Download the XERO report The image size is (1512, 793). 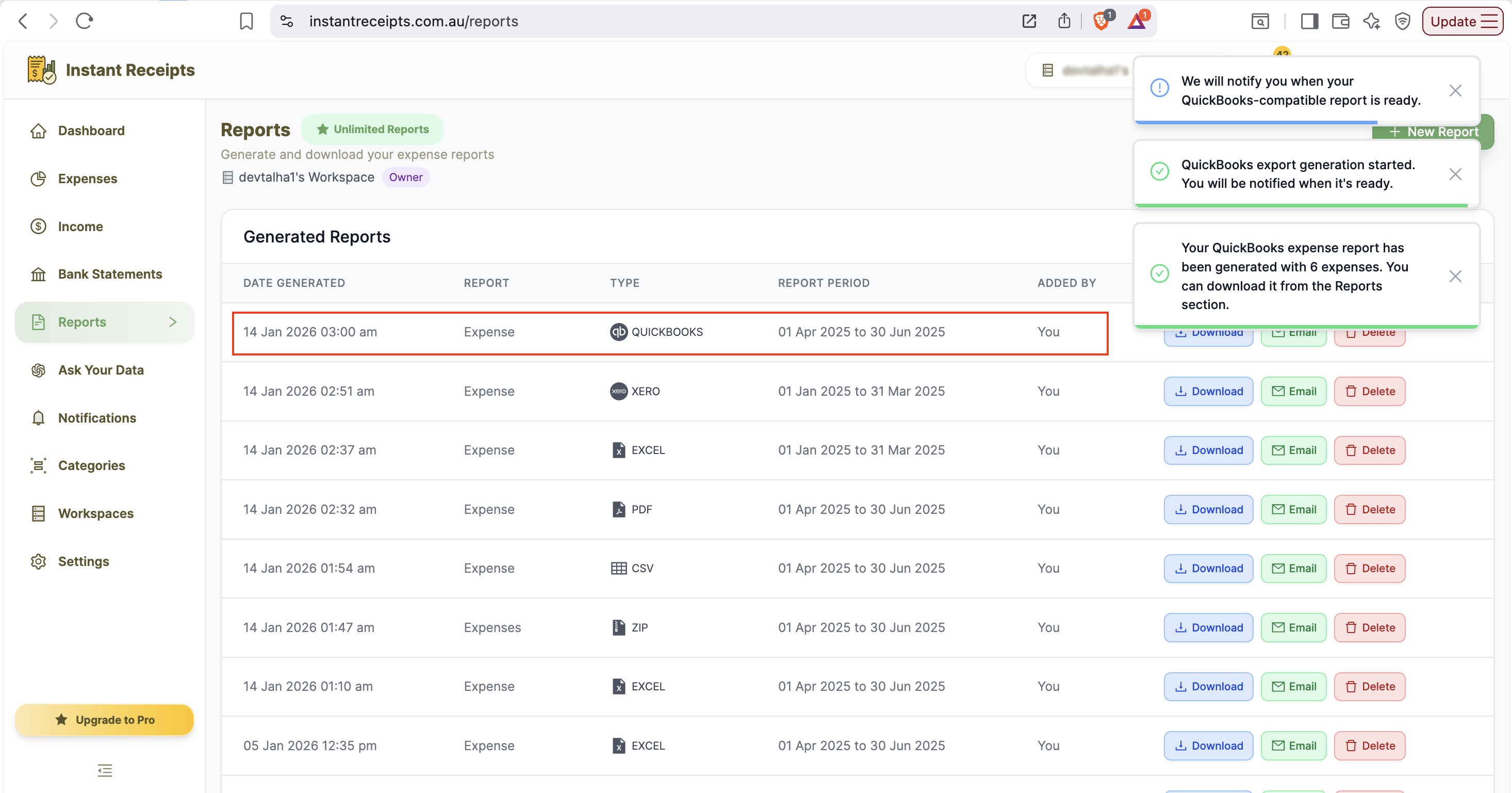coord(1209,391)
